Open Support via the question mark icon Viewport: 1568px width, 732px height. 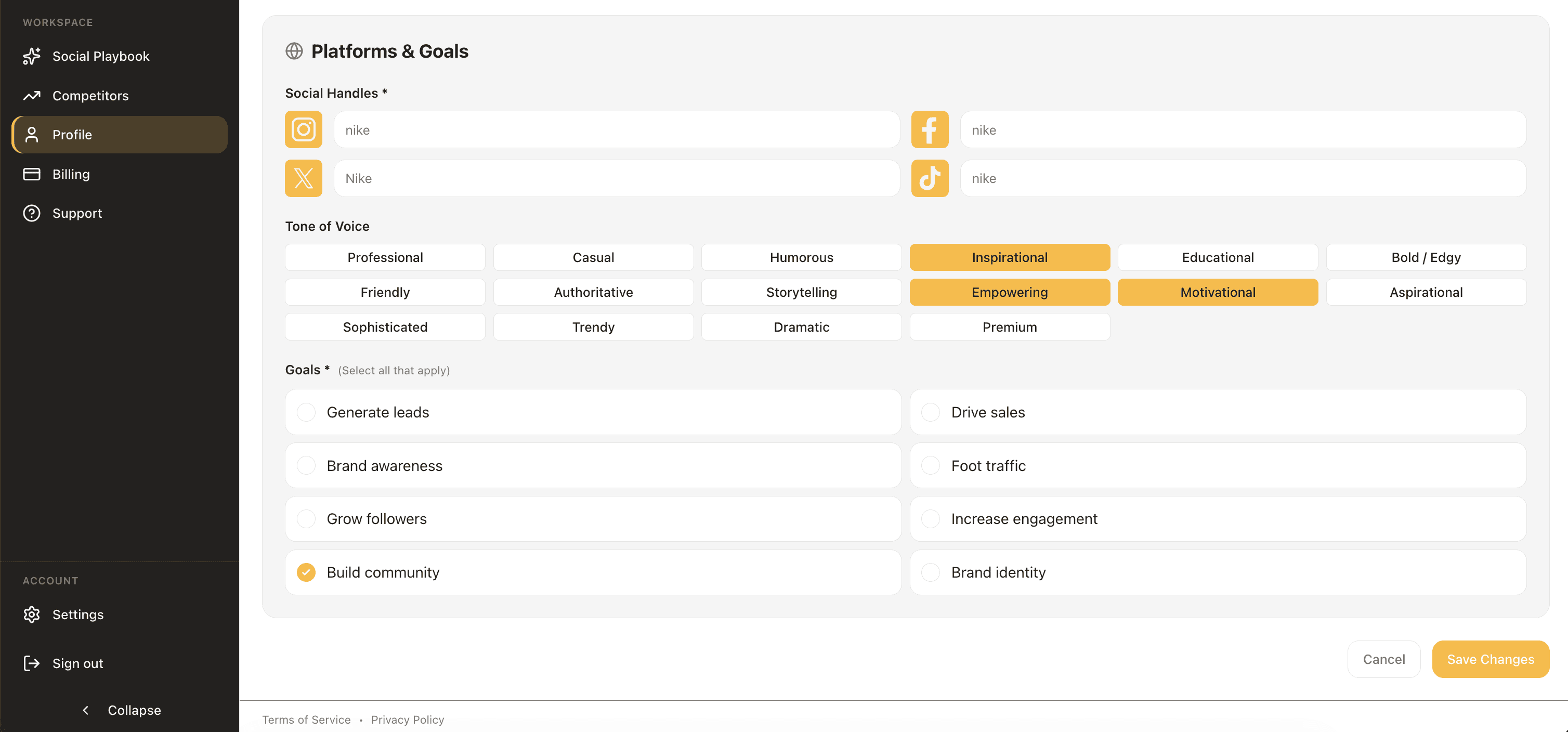(32, 213)
